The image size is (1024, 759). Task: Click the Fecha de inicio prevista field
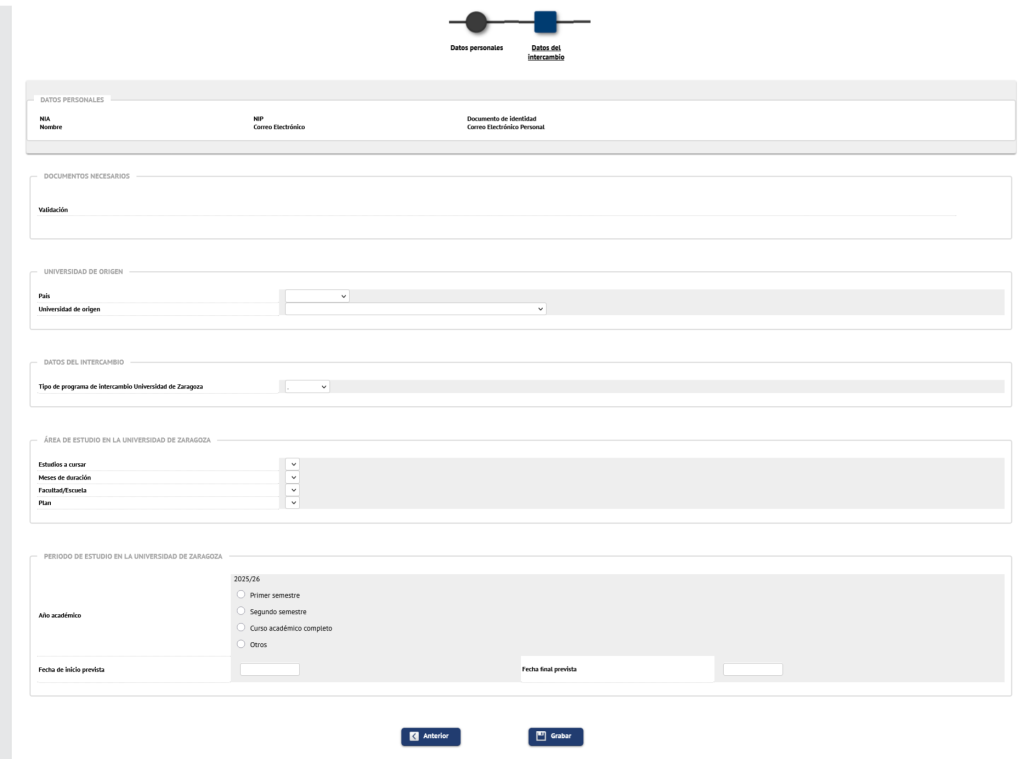point(270,669)
